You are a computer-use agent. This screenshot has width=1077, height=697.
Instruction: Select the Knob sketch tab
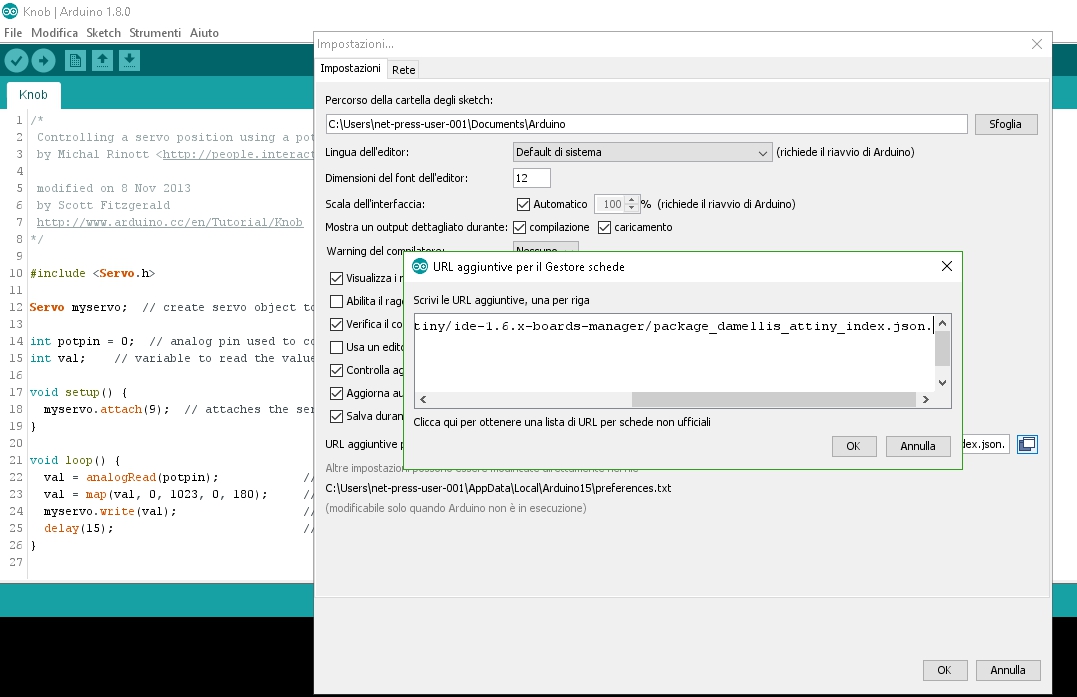tap(33, 95)
